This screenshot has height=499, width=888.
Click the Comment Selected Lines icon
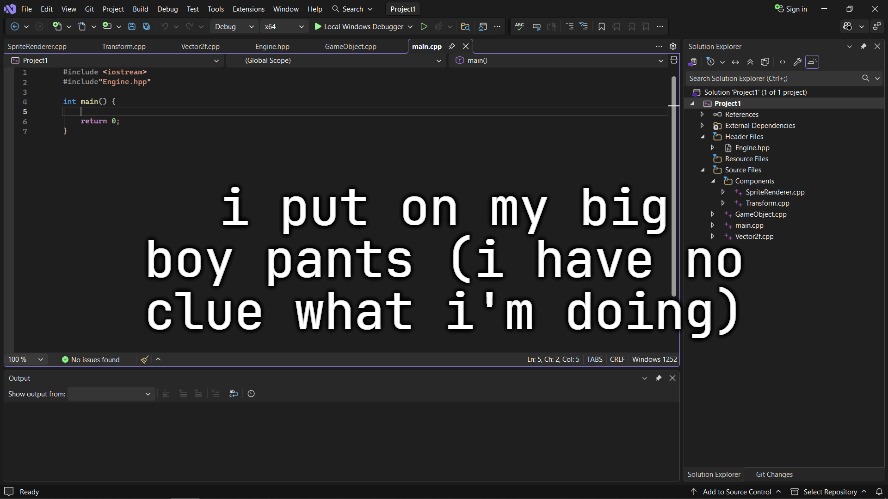click(x=569, y=27)
